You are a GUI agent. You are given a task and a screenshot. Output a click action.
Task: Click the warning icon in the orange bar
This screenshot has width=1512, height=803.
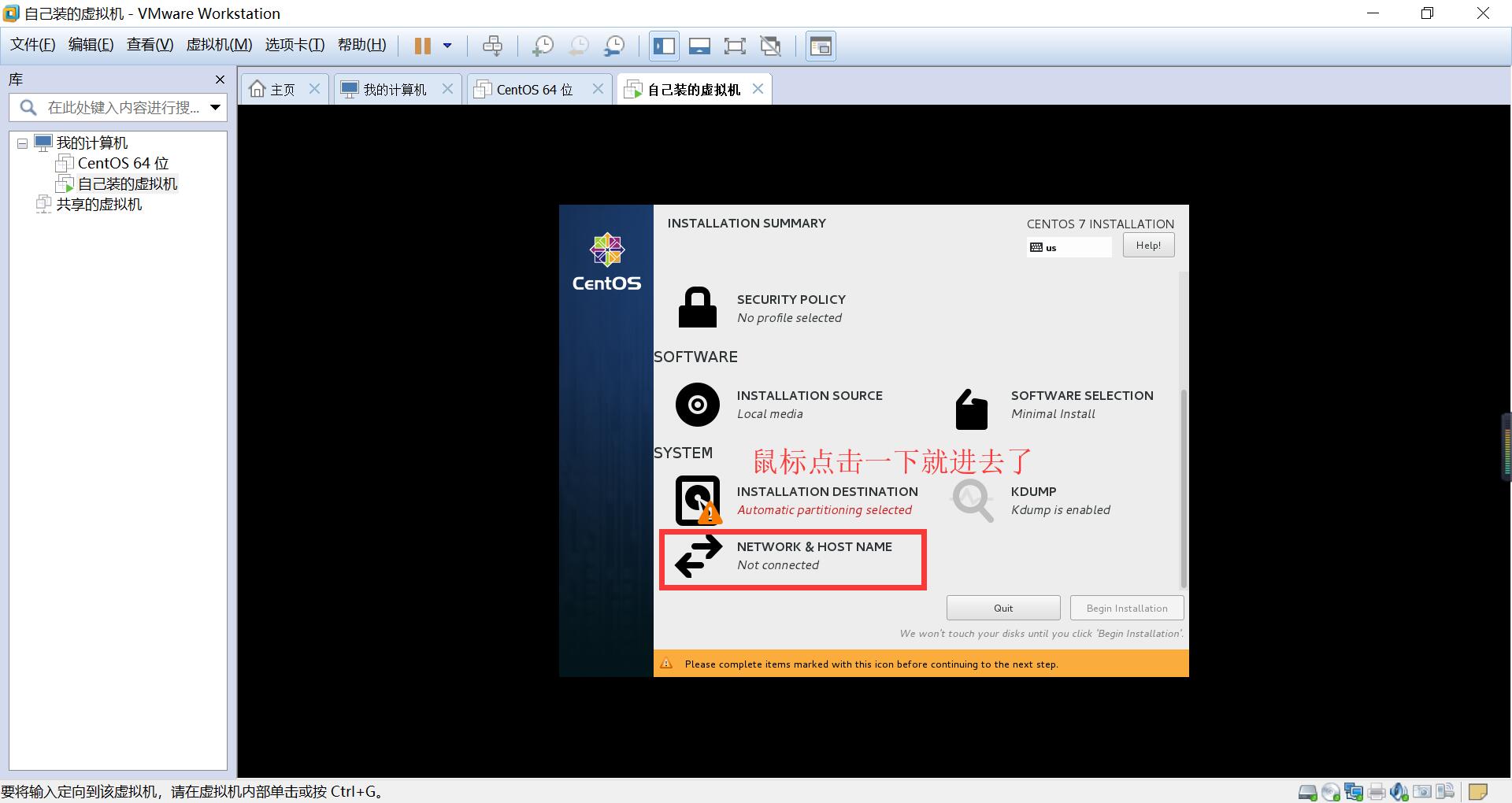[666, 664]
